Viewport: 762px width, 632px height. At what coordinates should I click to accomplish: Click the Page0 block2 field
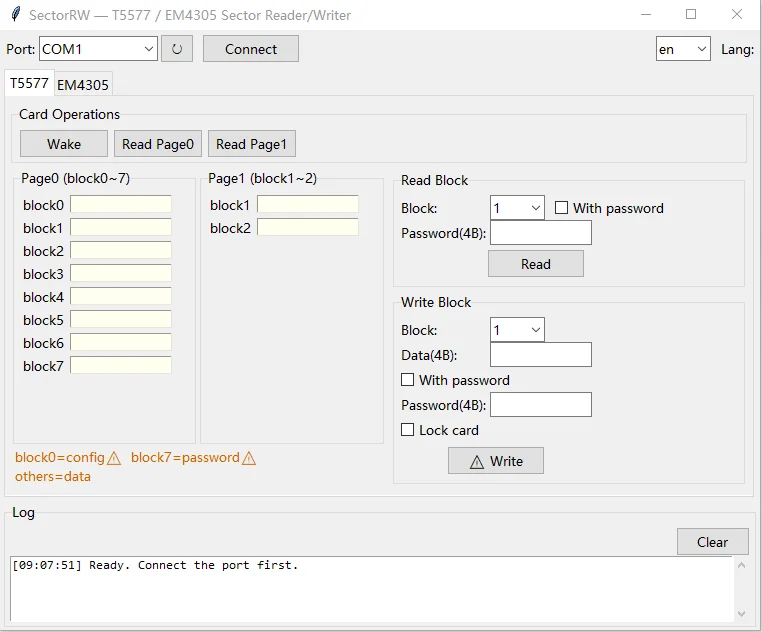click(x=121, y=250)
